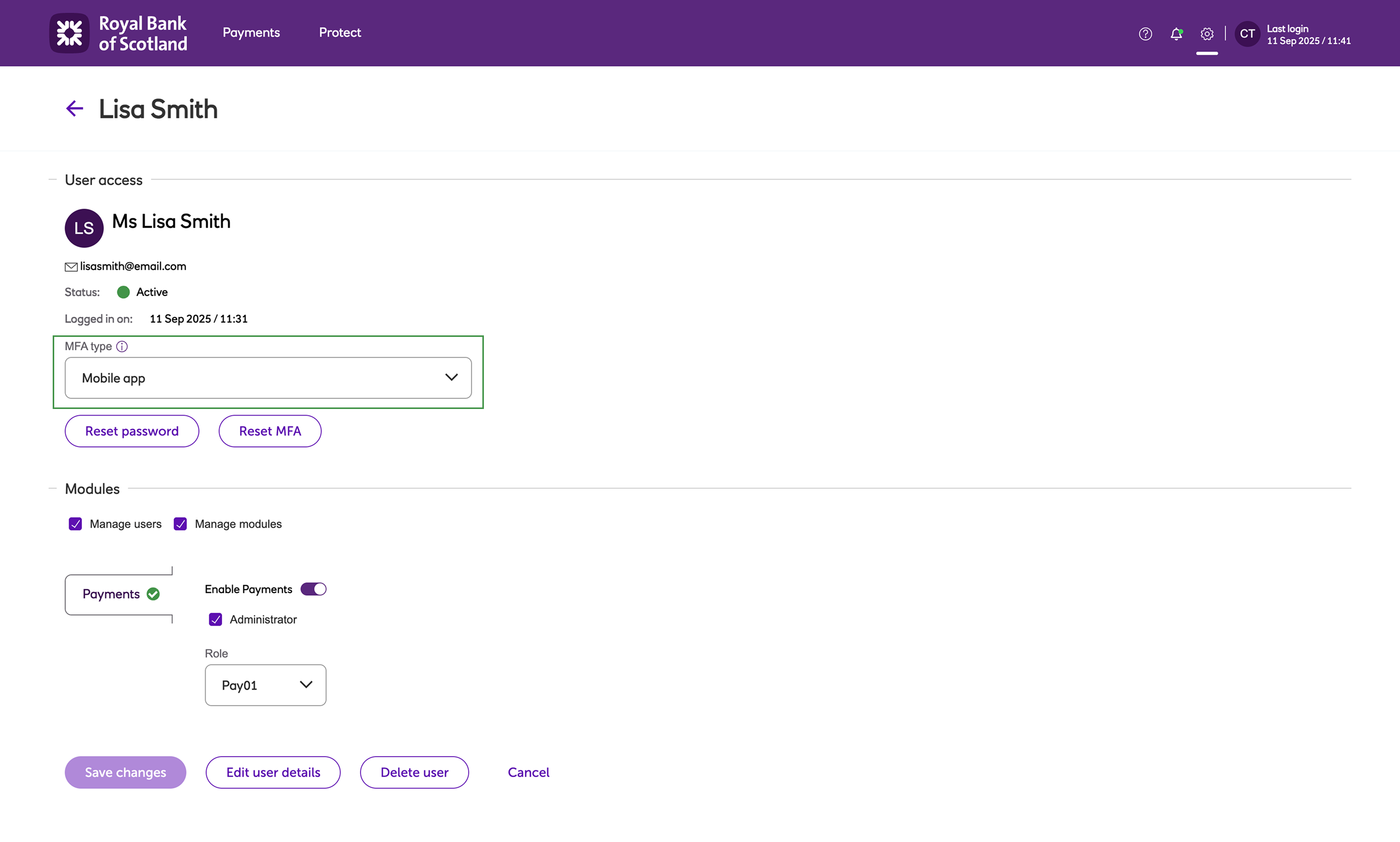1400x842 pixels.
Task: Uncheck the Manage modules checkbox
Action: 181,524
